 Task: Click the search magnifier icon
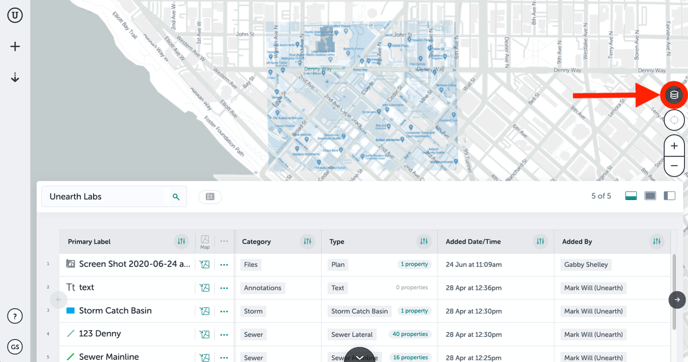coord(176,197)
